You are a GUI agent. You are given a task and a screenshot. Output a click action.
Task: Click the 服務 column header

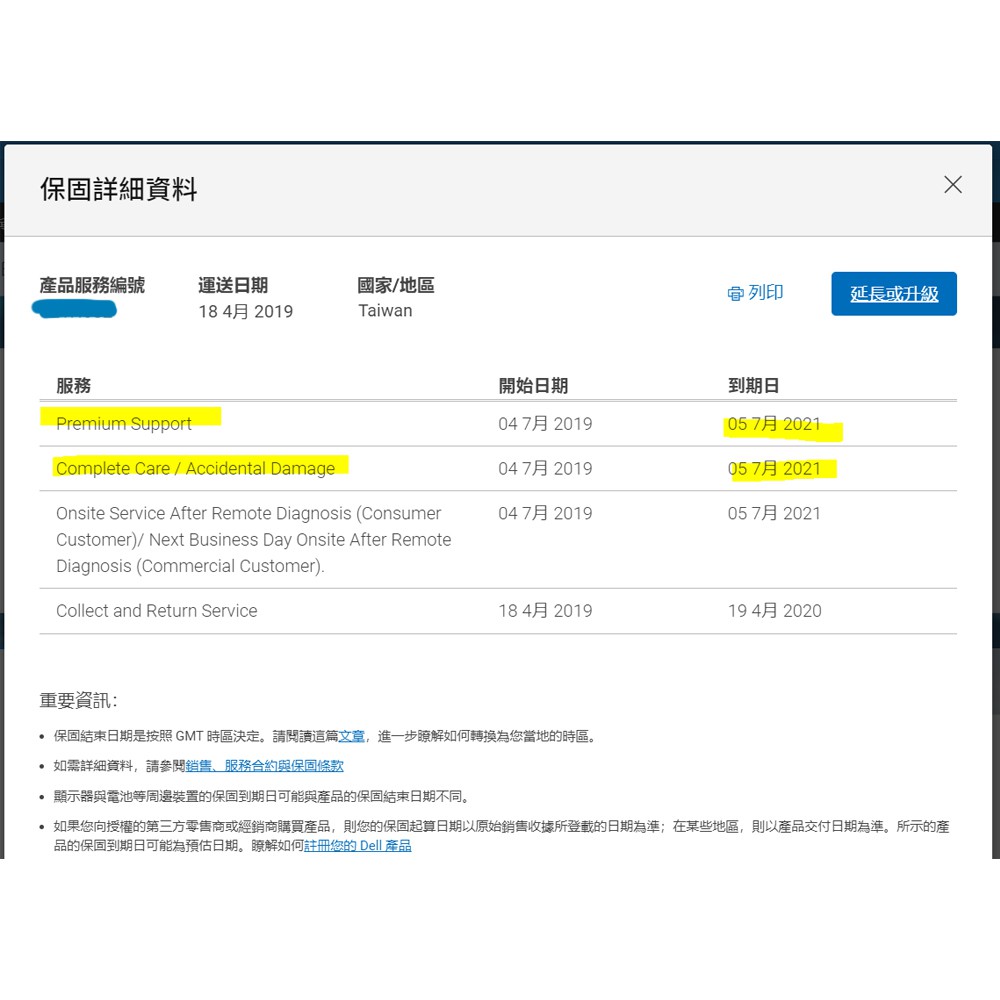point(73,386)
